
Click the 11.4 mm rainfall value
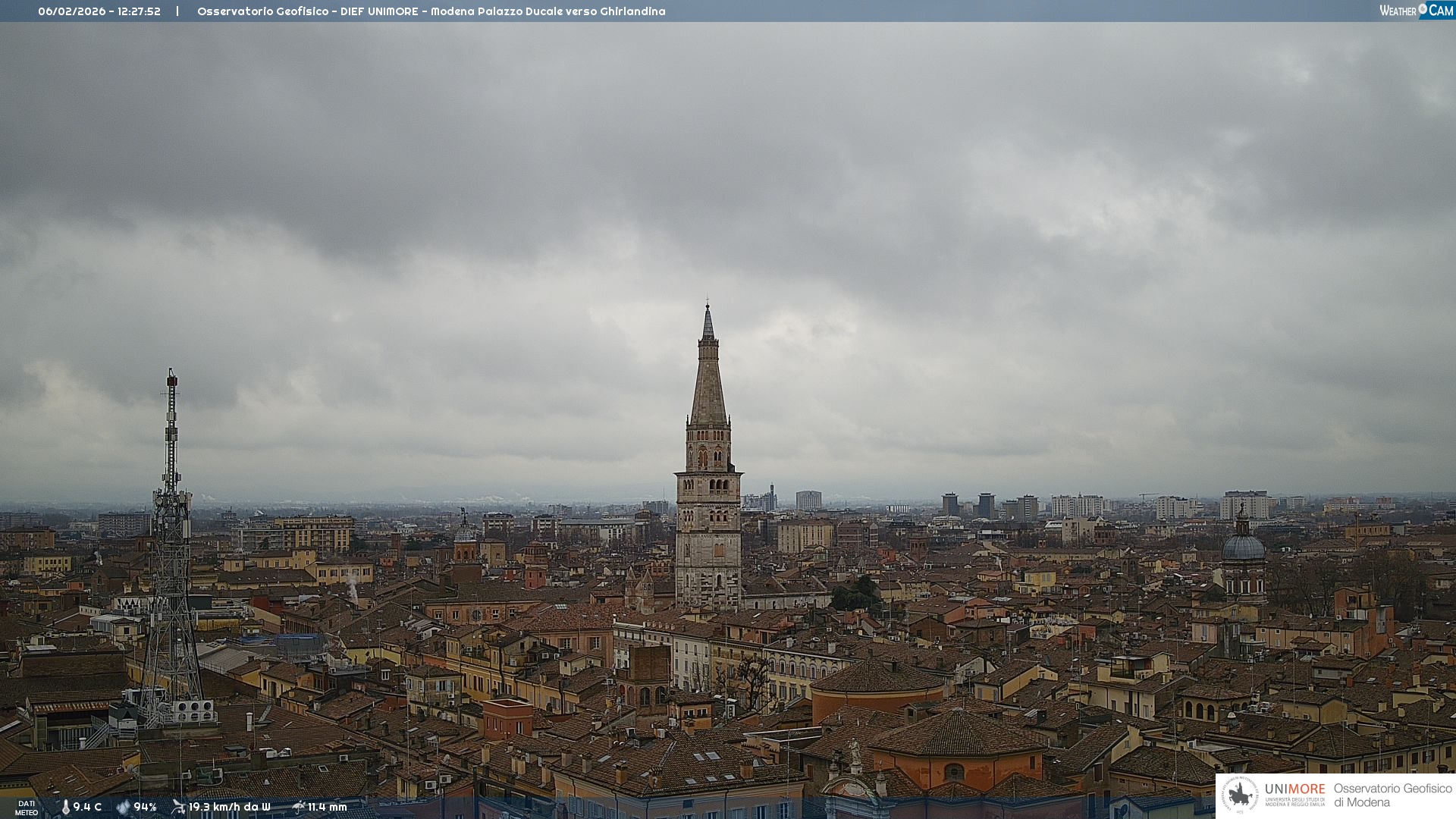327,807
